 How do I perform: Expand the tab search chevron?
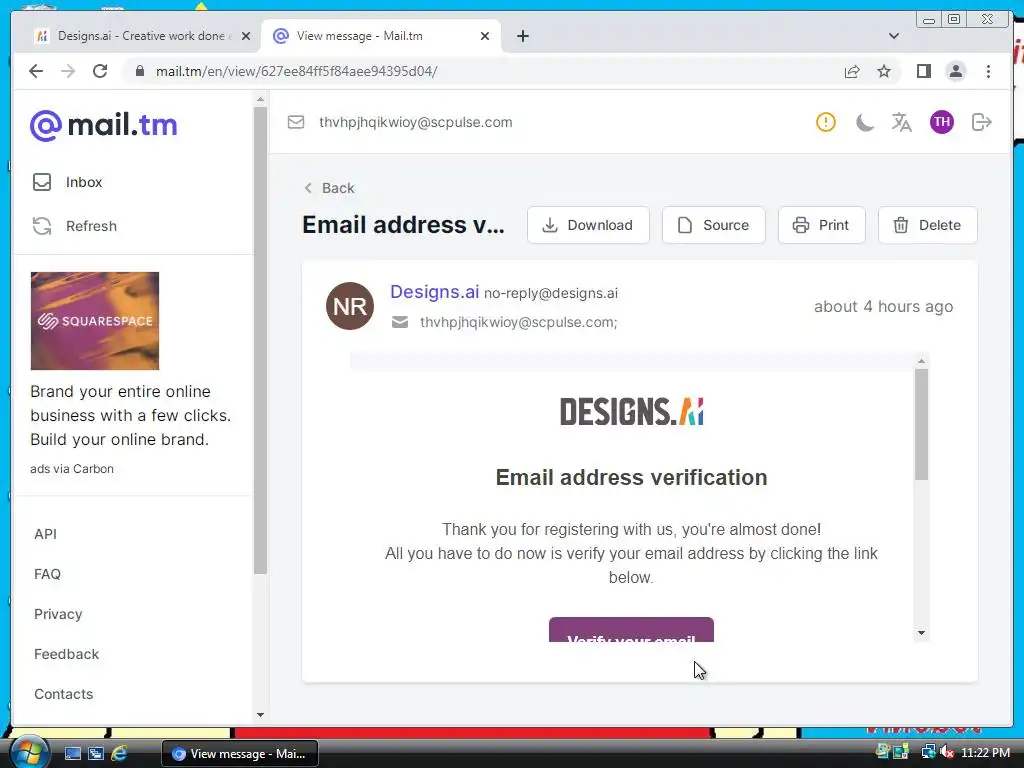[x=894, y=36]
